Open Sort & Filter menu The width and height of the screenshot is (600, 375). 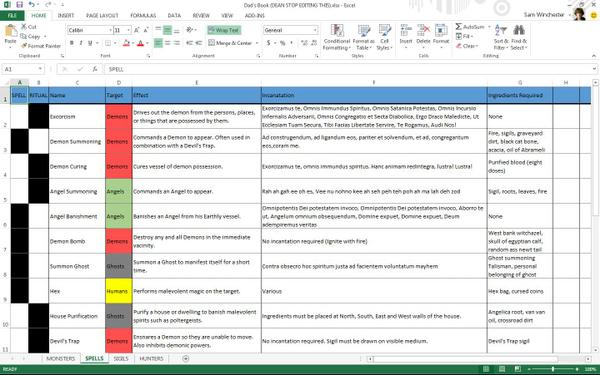(x=501, y=37)
